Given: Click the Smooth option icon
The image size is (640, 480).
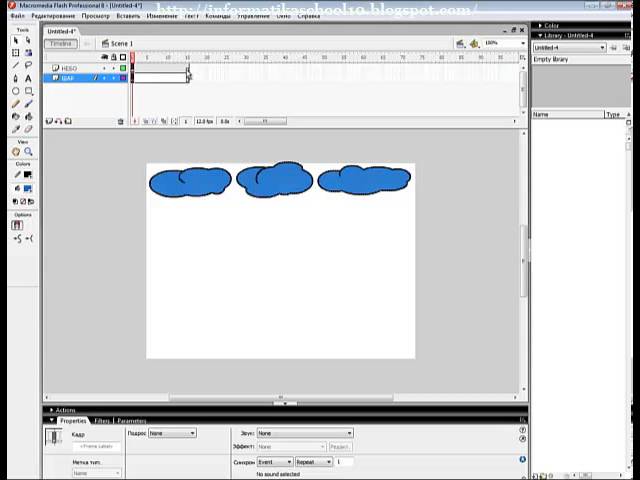Looking at the screenshot, I should point(17,239).
